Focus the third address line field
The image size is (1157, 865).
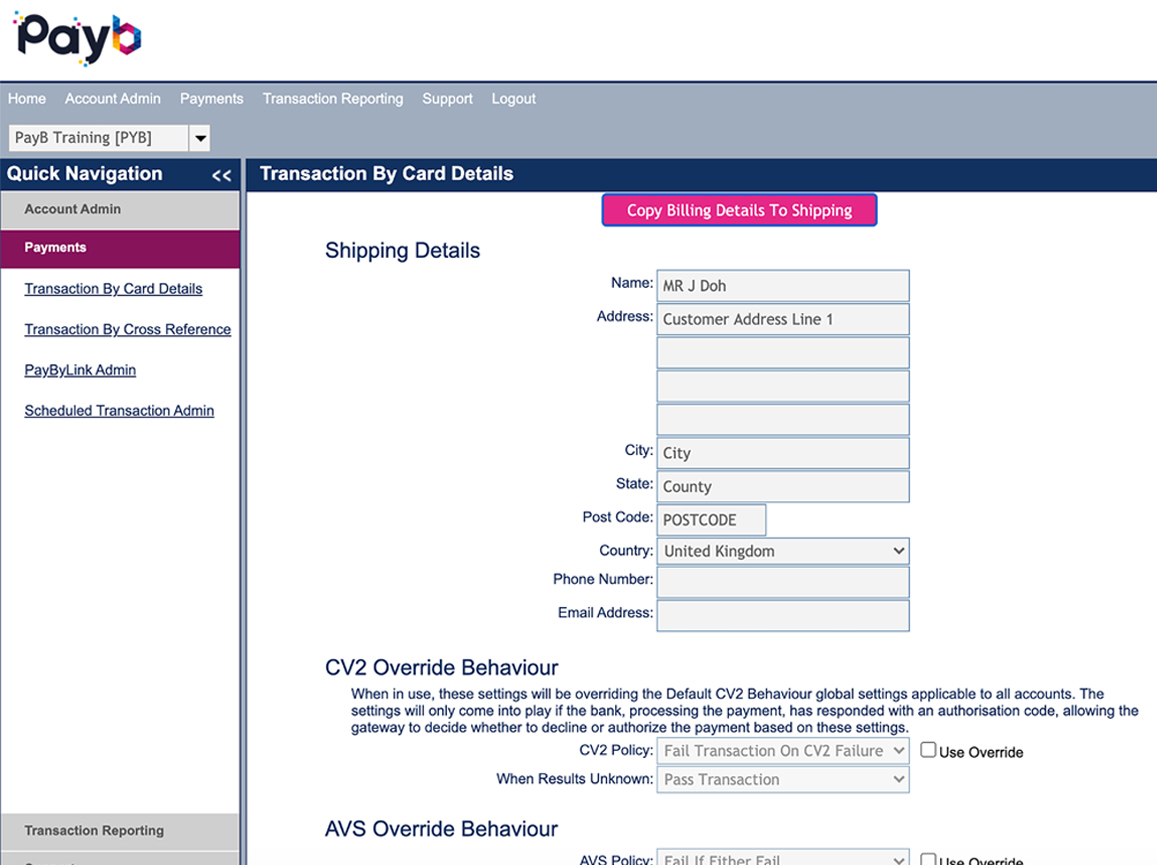(x=783, y=386)
